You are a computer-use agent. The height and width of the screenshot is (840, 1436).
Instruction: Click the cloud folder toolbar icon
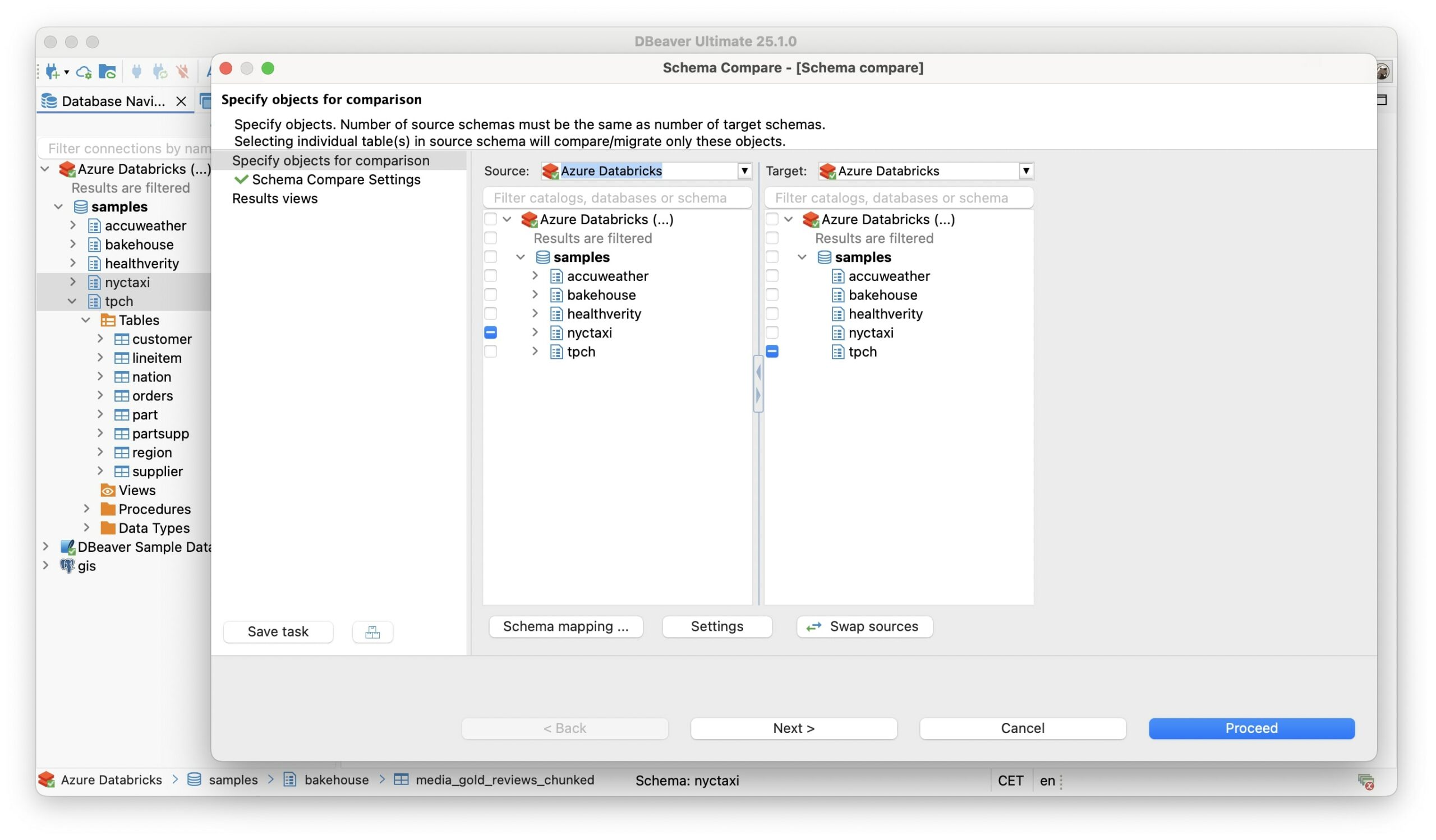tap(107, 72)
